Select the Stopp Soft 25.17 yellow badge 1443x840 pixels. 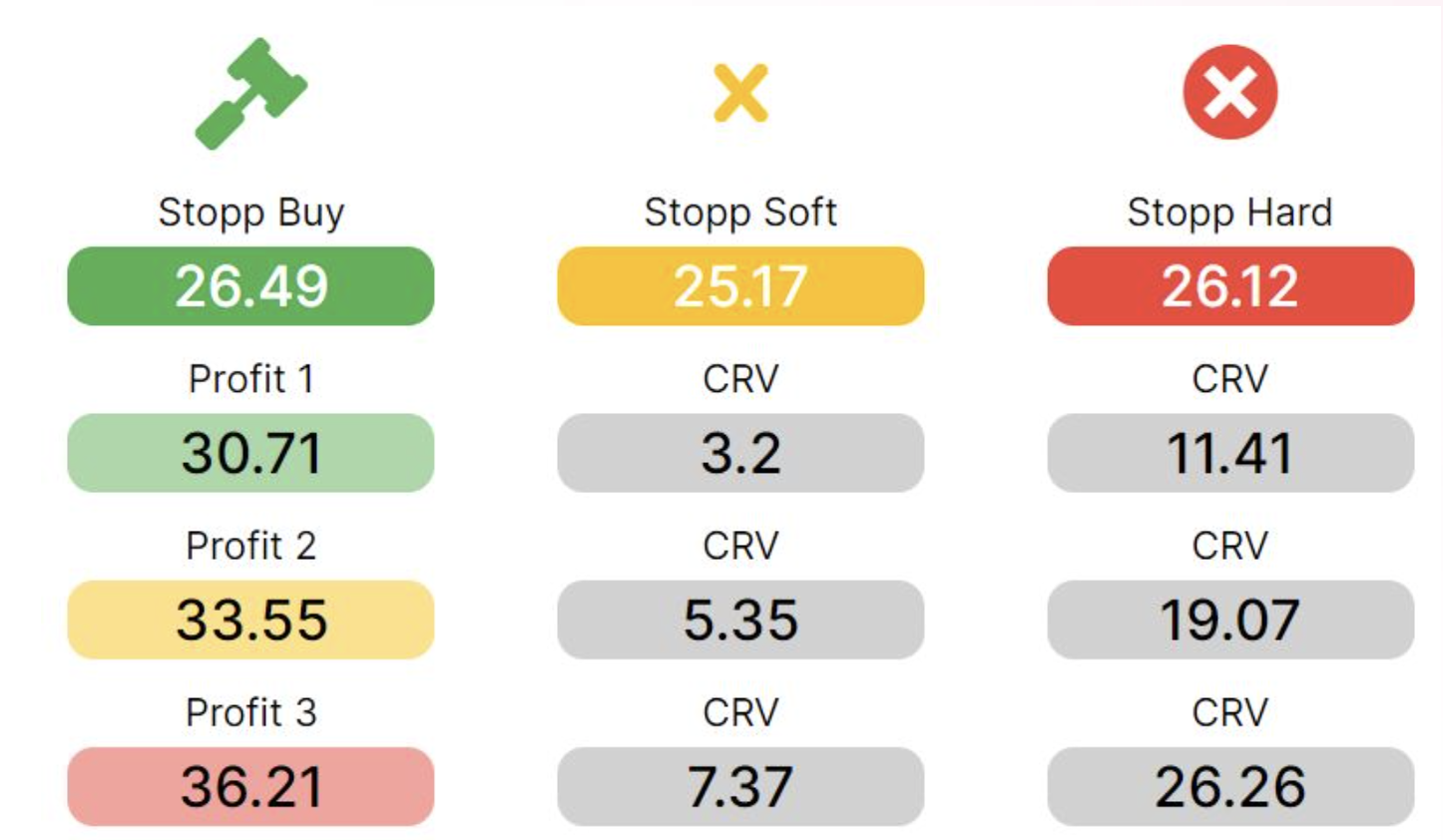click(740, 286)
